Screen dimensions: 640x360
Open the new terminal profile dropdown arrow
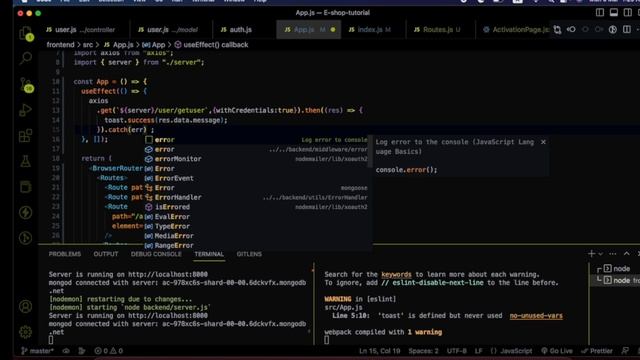point(600,254)
